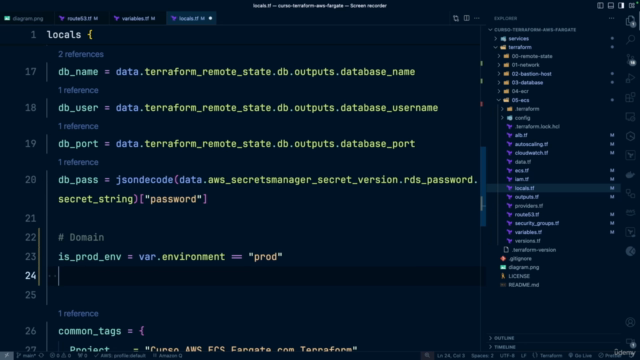Open the editor More Actions menu
Image resolution: width=640 pixels, height=360 pixels.
pos(477,18)
